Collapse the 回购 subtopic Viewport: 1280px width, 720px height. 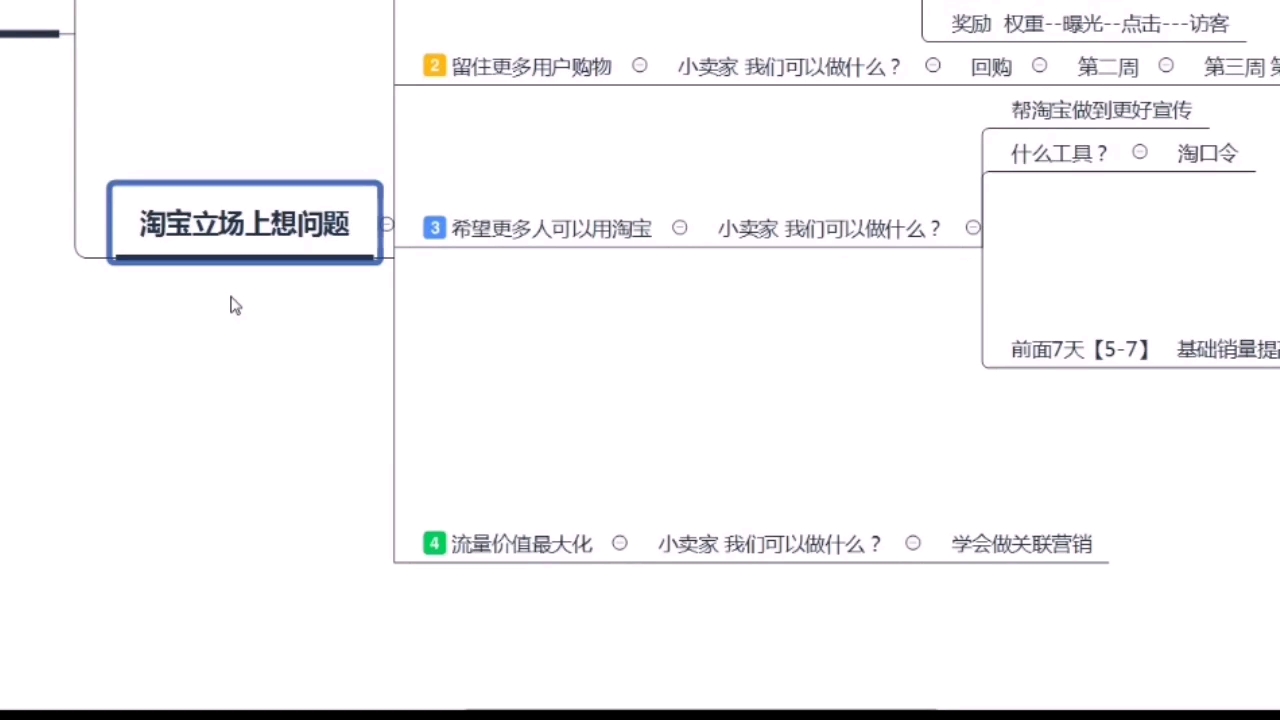tap(1040, 65)
